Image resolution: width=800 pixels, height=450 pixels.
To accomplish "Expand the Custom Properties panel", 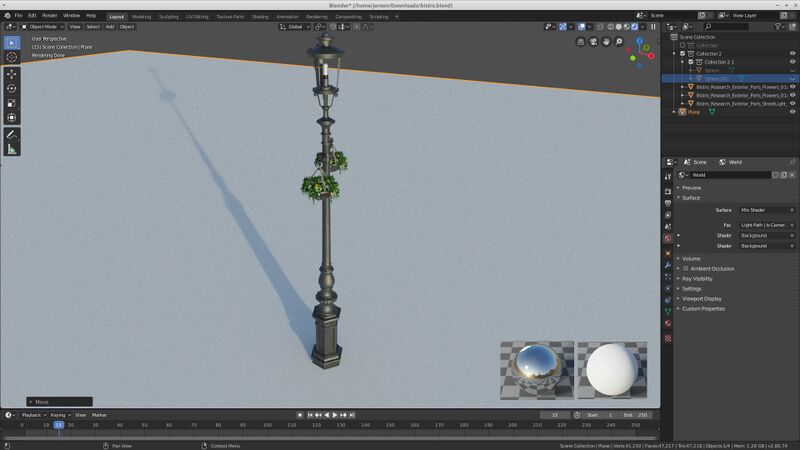I will (703, 309).
